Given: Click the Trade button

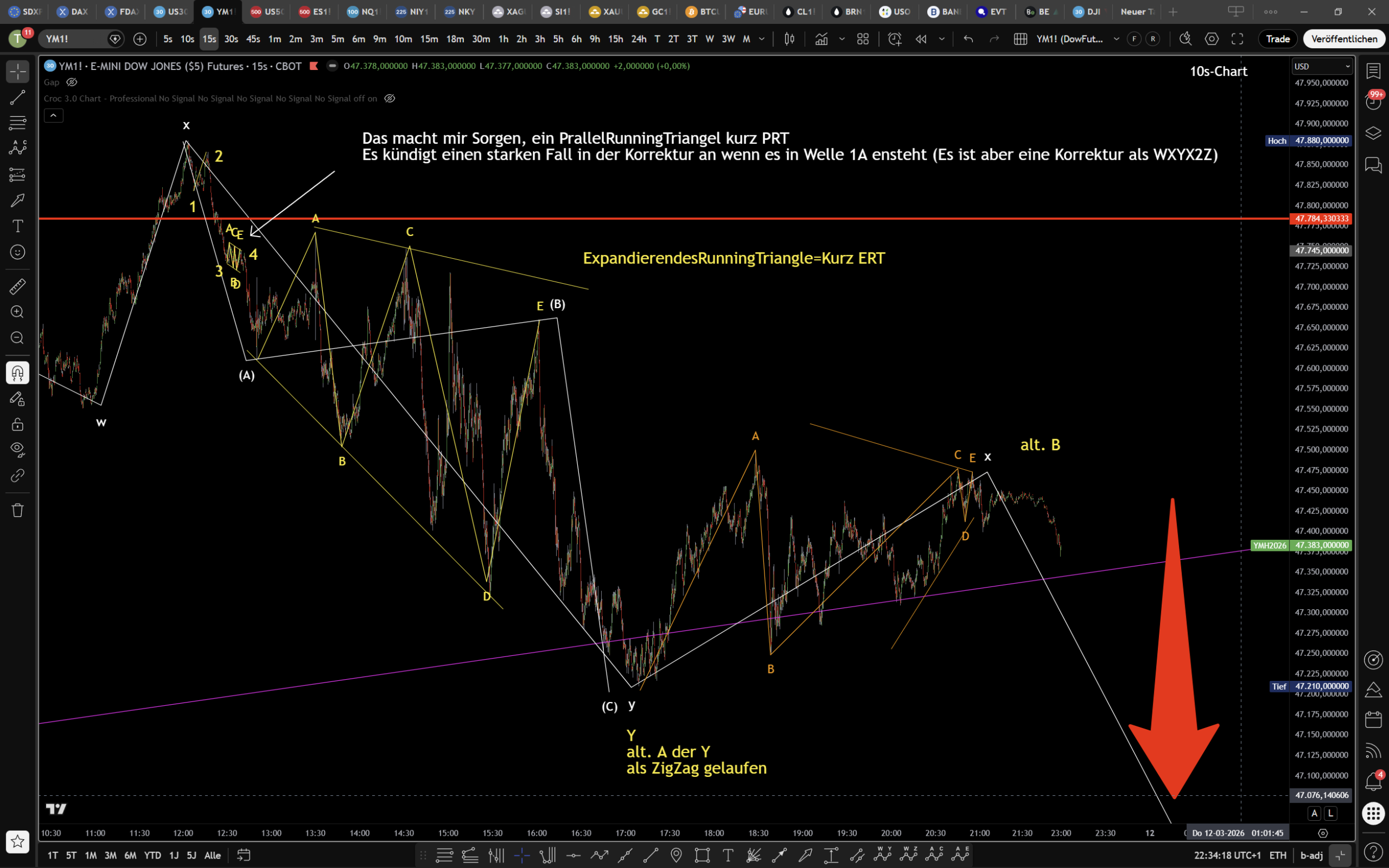Looking at the screenshot, I should (x=1278, y=39).
